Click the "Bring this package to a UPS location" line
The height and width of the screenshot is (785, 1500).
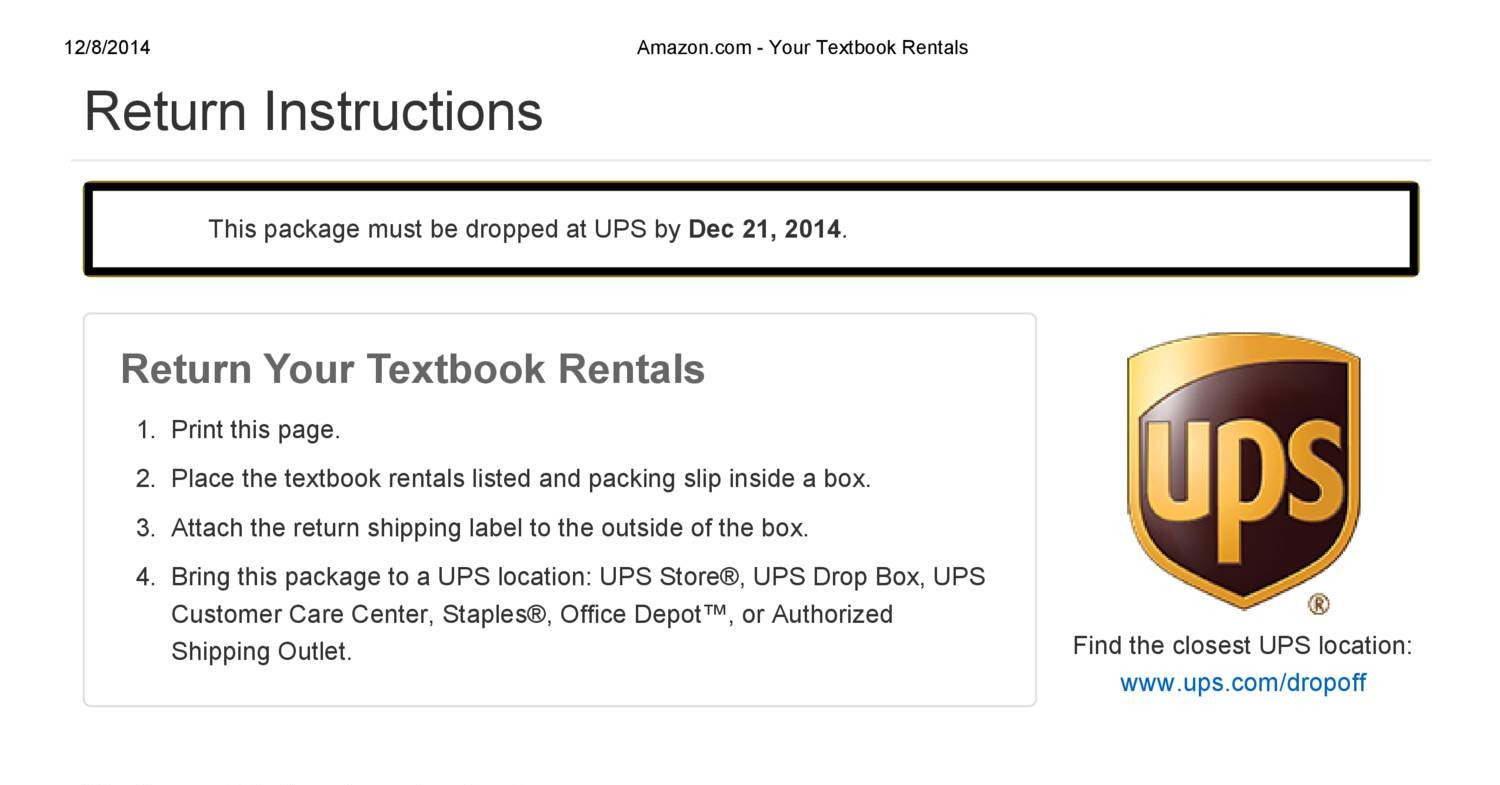pyautogui.click(x=383, y=577)
